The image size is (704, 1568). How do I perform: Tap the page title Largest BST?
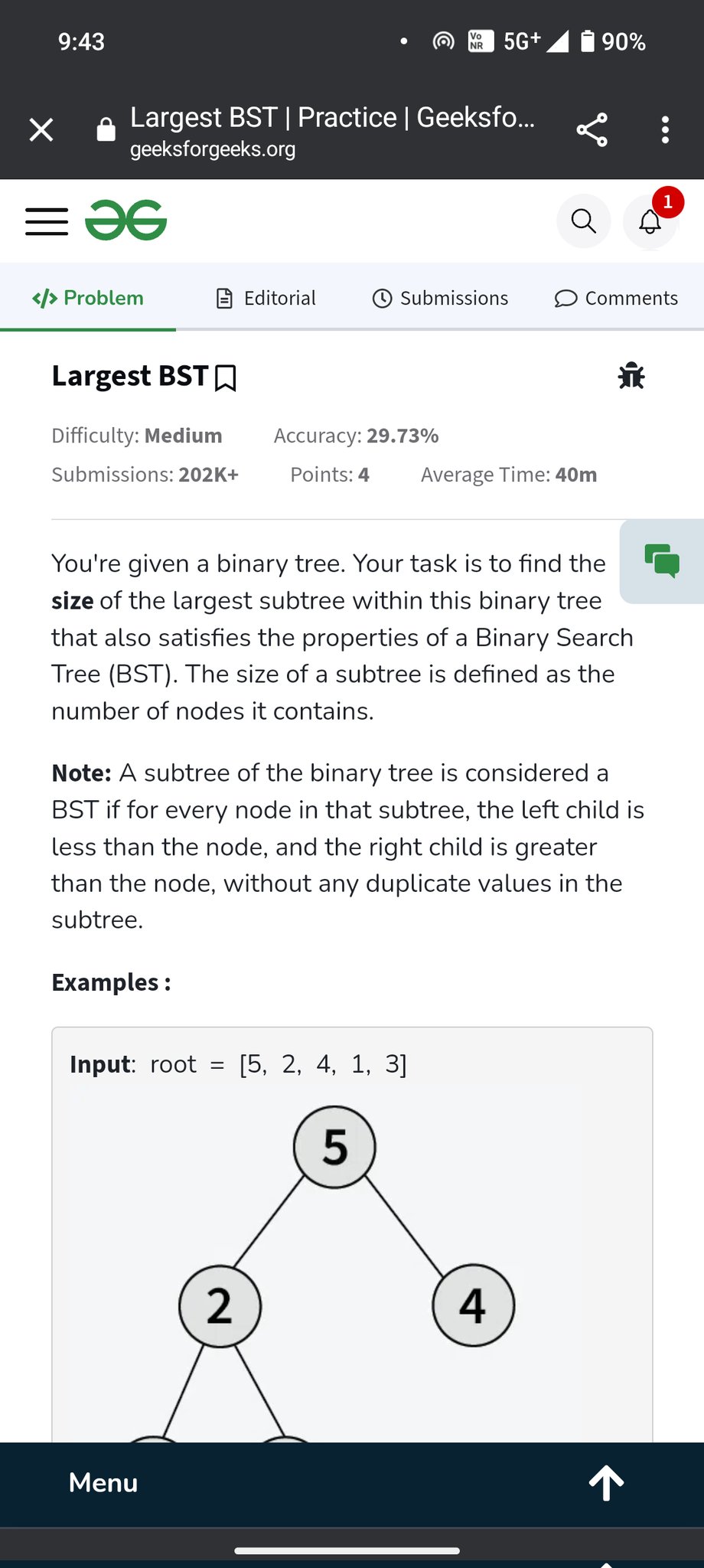click(130, 376)
